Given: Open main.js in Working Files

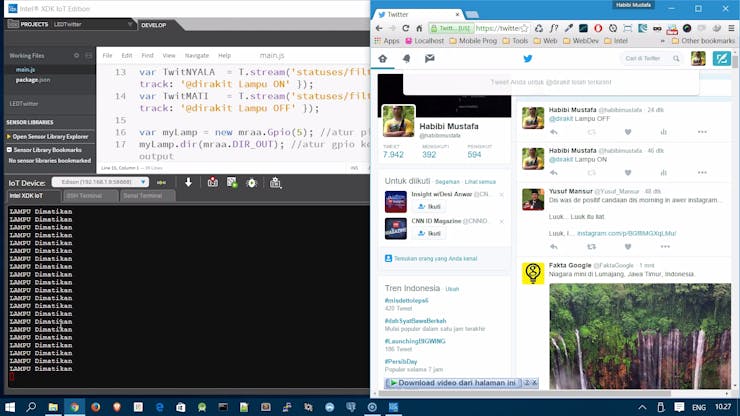Looking at the screenshot, I should pyautogui.click(x=25, y=69).
